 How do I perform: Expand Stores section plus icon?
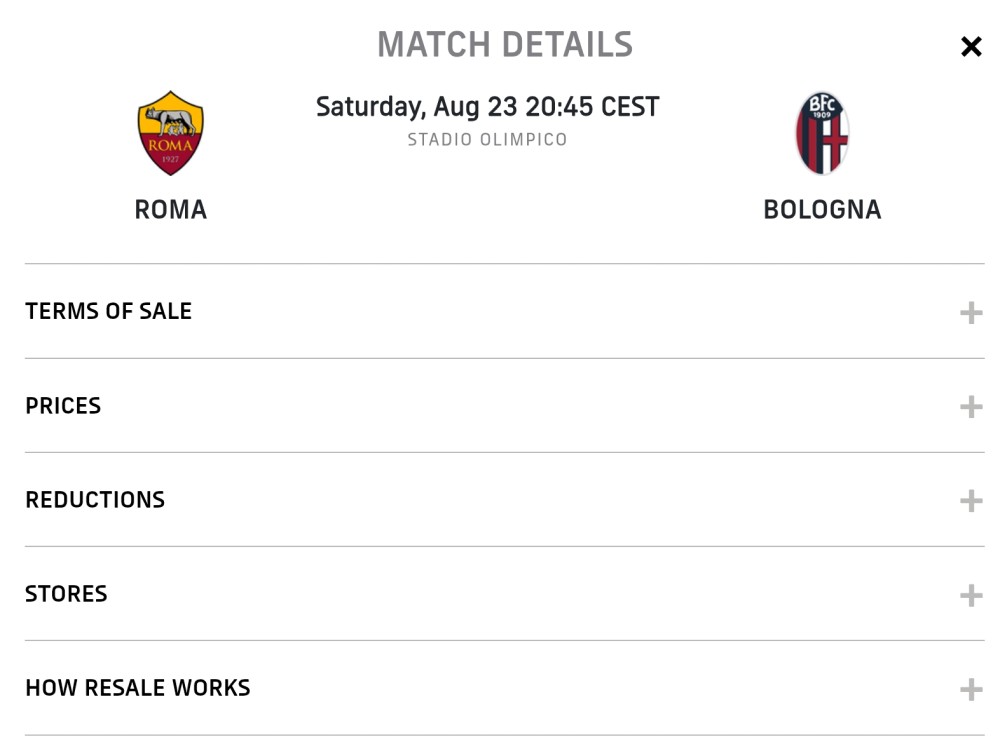(971, 595)
